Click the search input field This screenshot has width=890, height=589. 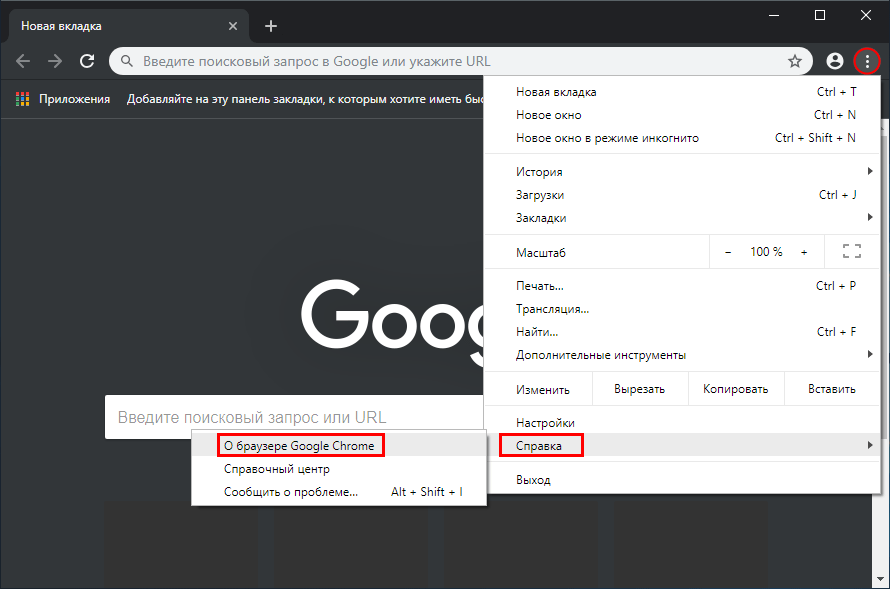pyautogui.click(x=400, y=61)
